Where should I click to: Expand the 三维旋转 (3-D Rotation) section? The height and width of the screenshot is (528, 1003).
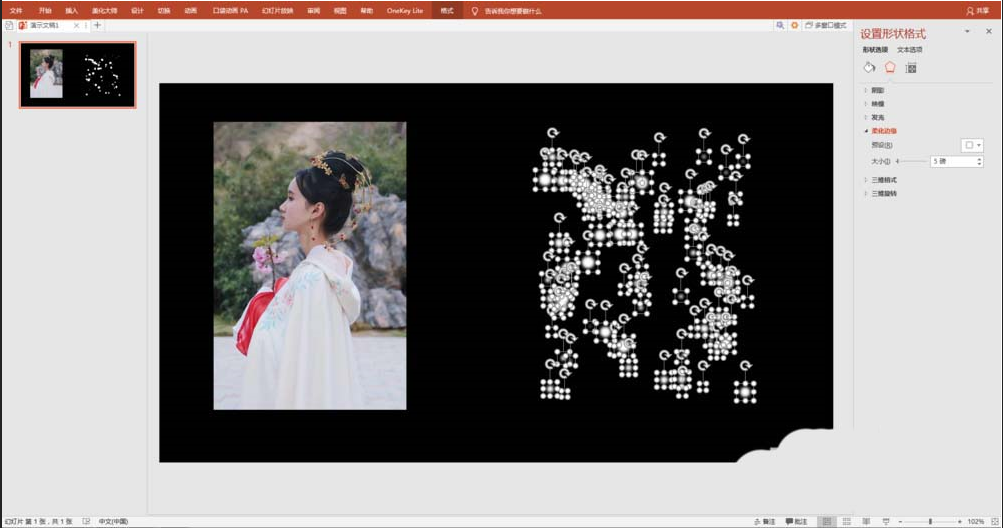click(883, 193)
